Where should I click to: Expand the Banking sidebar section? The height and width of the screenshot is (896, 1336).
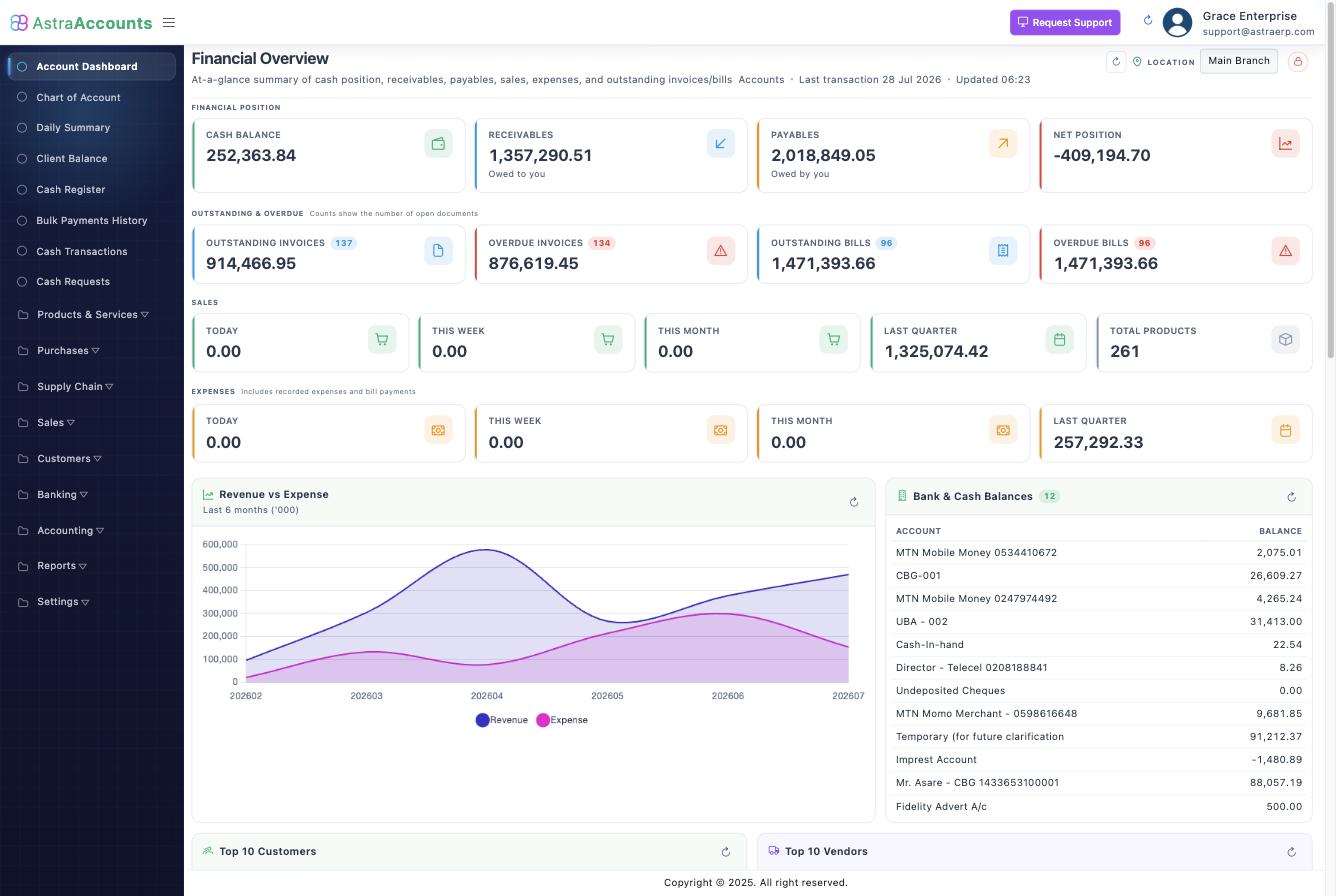tap(91, 494)
